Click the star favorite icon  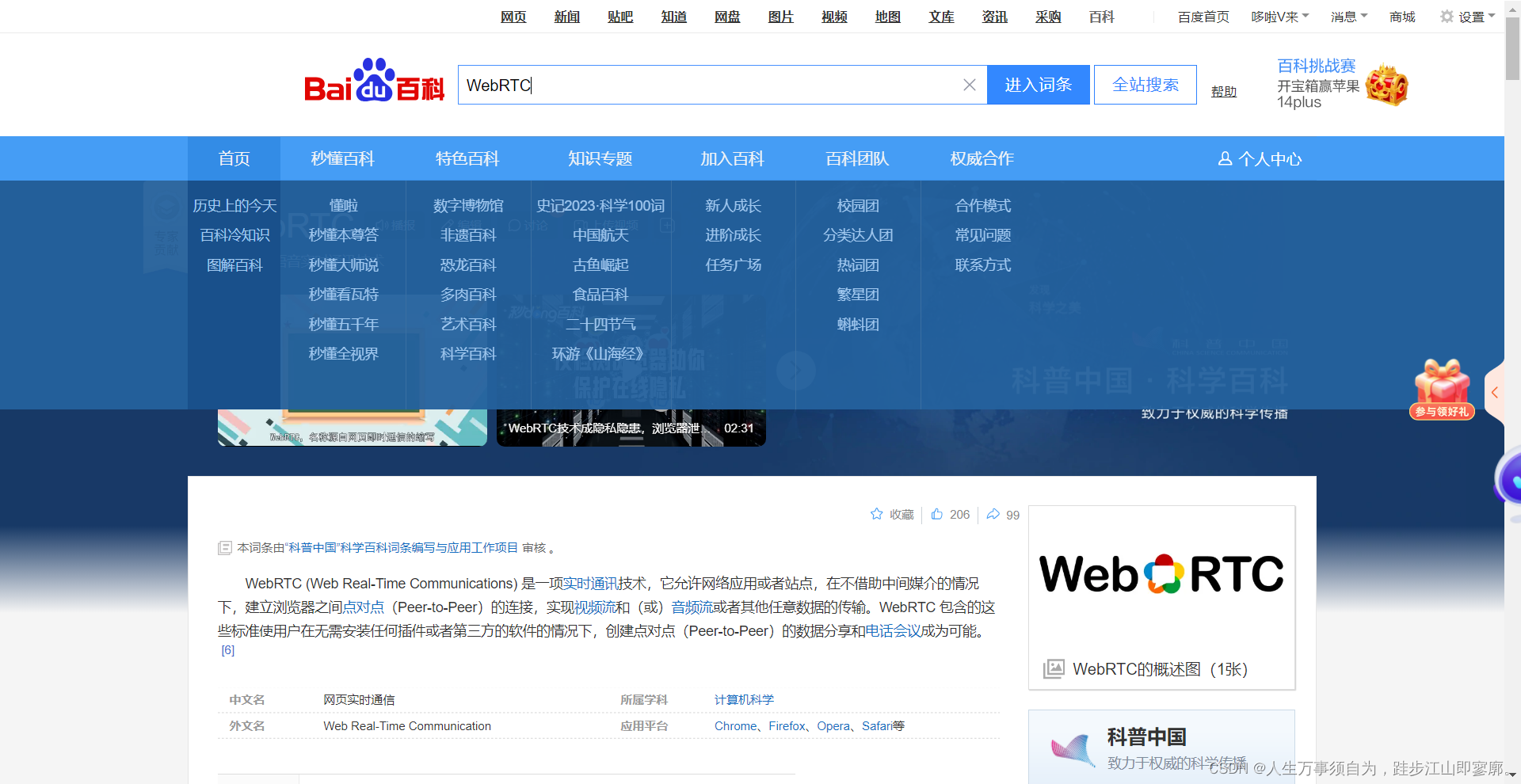click(x=876, y=514)
